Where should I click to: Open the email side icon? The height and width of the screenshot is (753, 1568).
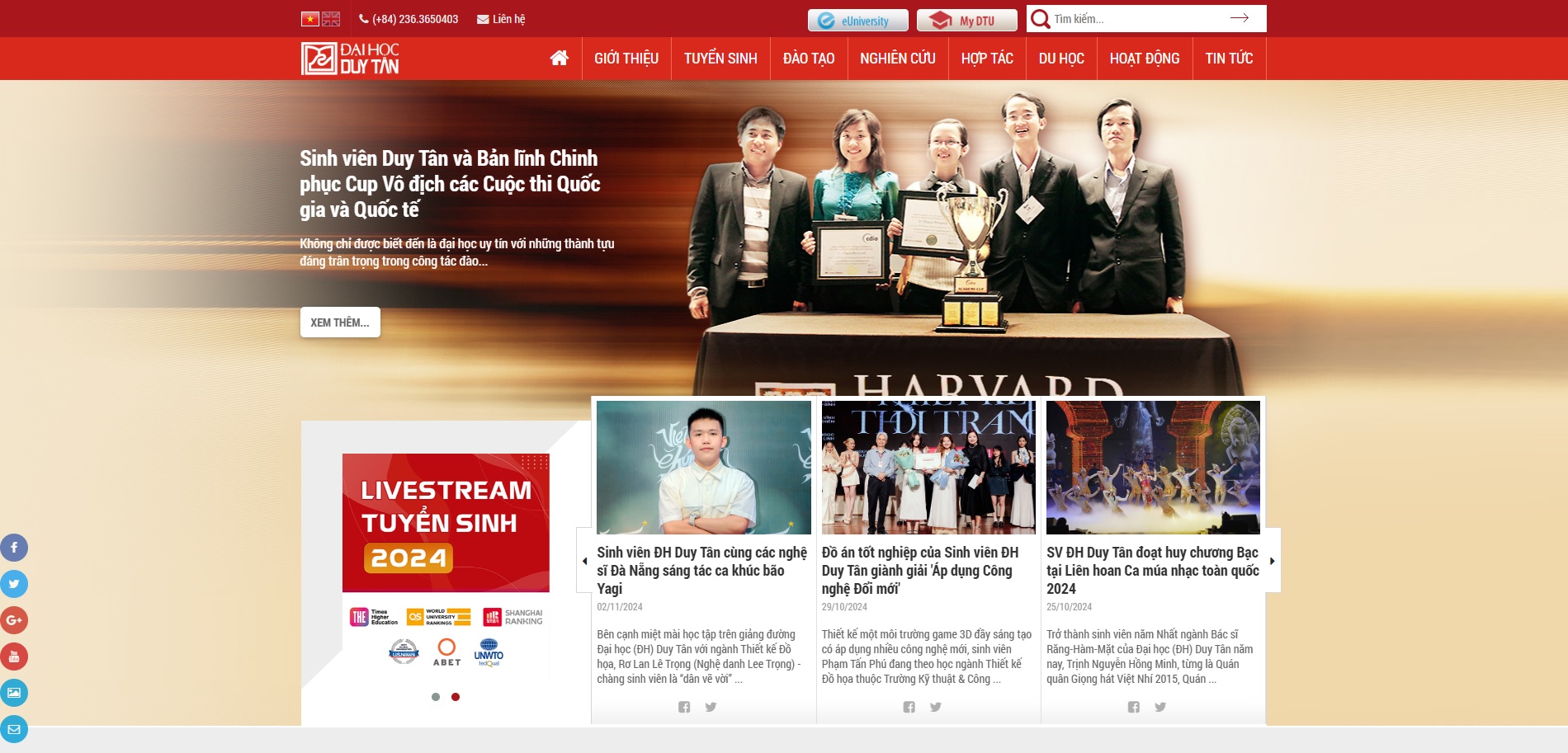coord(14,729)
